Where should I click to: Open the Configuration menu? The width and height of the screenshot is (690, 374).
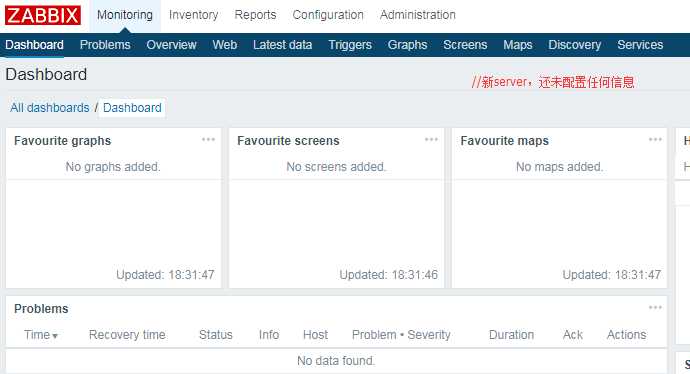pos(328,15)
